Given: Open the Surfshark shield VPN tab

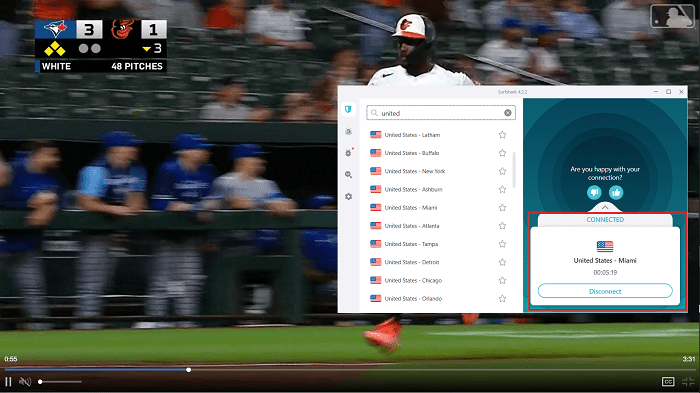Looking at the screenshot, I should (x=348, y=109).
